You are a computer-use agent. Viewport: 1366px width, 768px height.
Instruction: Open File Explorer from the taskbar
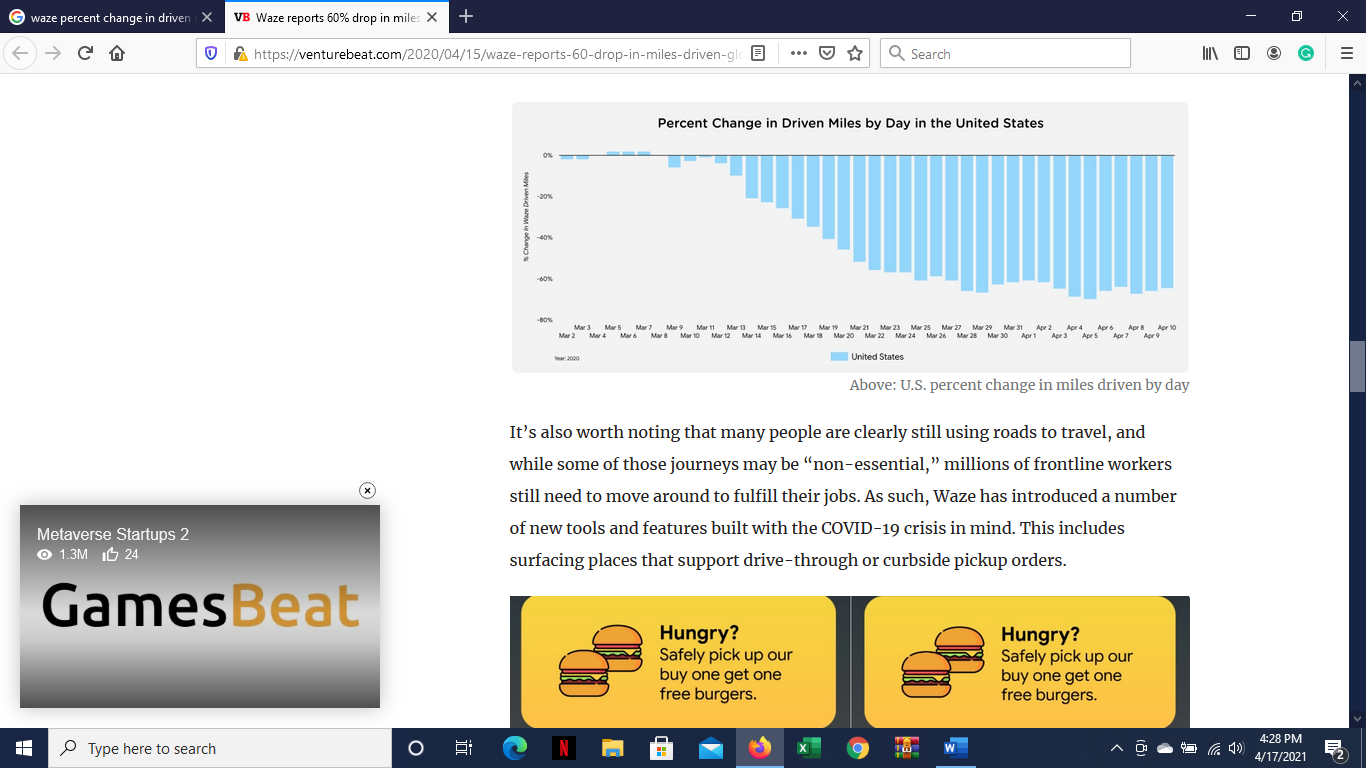pyautogui.click(x=613, y=748)
